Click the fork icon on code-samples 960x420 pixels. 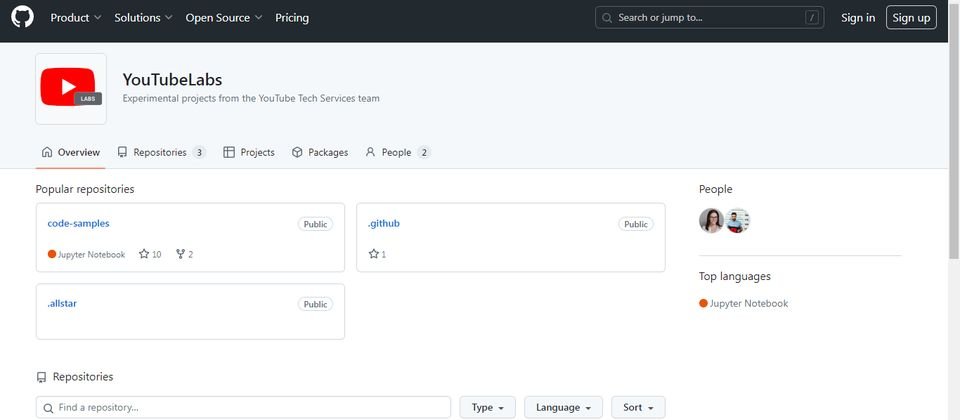[180, 253]
